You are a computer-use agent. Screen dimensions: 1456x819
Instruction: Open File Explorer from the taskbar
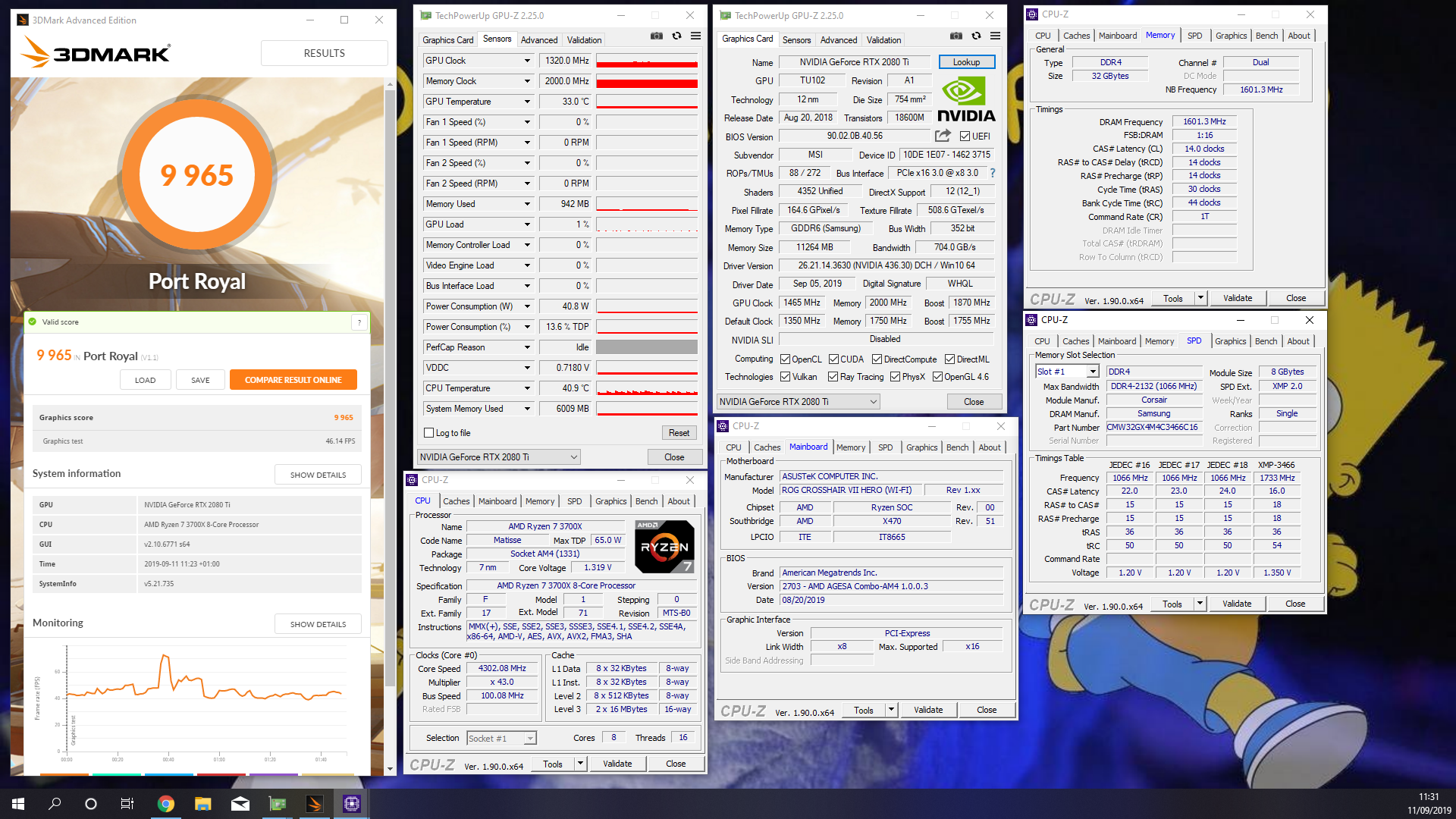pos(202,804)
